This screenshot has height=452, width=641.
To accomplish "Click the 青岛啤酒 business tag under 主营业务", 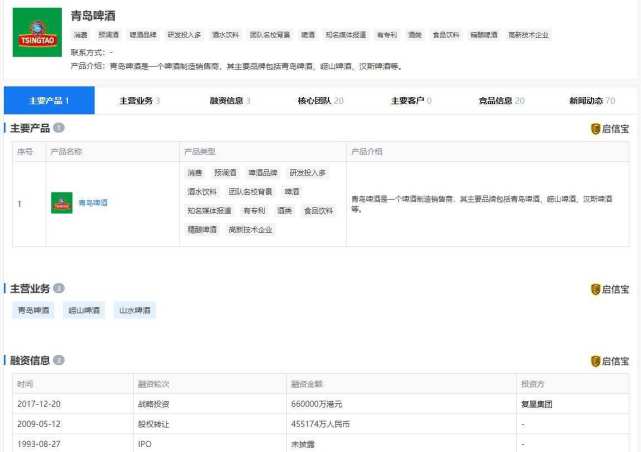I will pos(33,310).
